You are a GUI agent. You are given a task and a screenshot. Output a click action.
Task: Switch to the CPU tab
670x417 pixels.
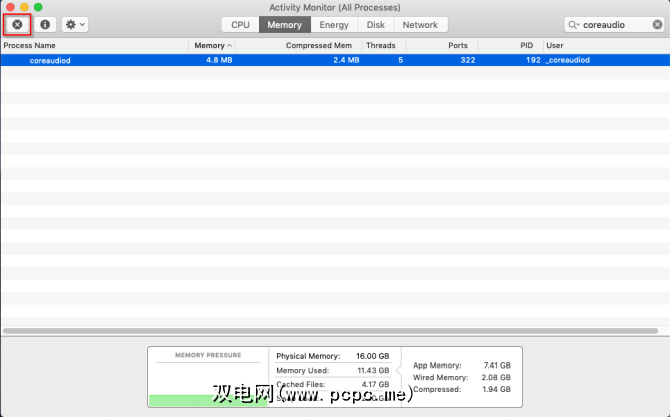240,25
